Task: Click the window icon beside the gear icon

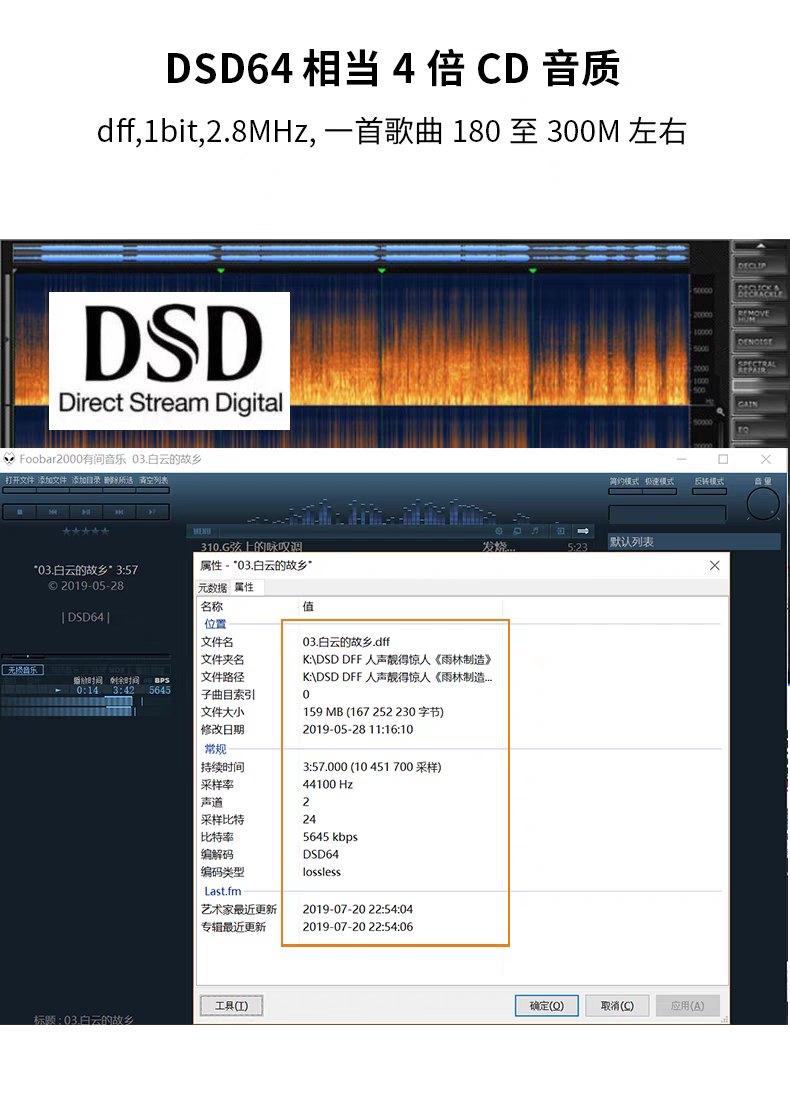Action: point(518,531)
